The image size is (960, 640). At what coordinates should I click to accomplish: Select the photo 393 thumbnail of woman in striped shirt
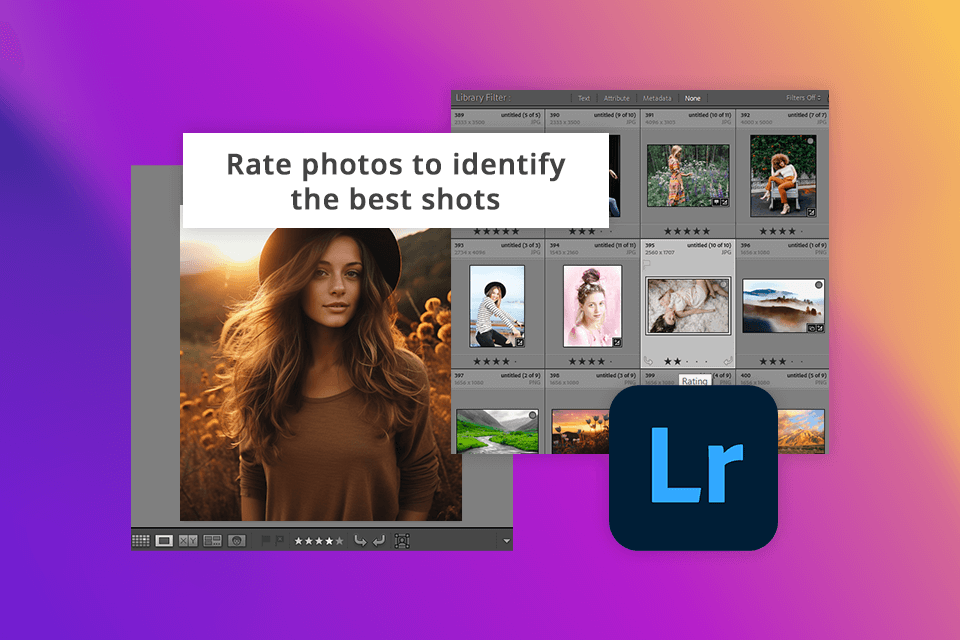click(x=497, y=306)
